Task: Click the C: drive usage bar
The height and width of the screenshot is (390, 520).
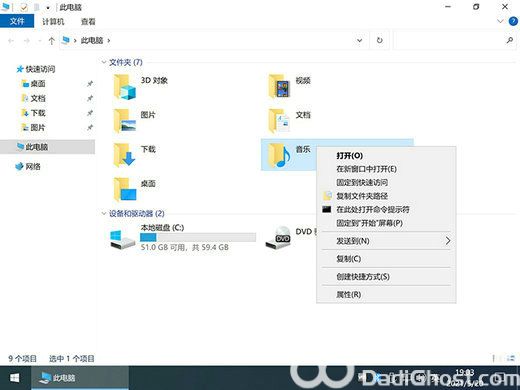Action: click(198, 237)
